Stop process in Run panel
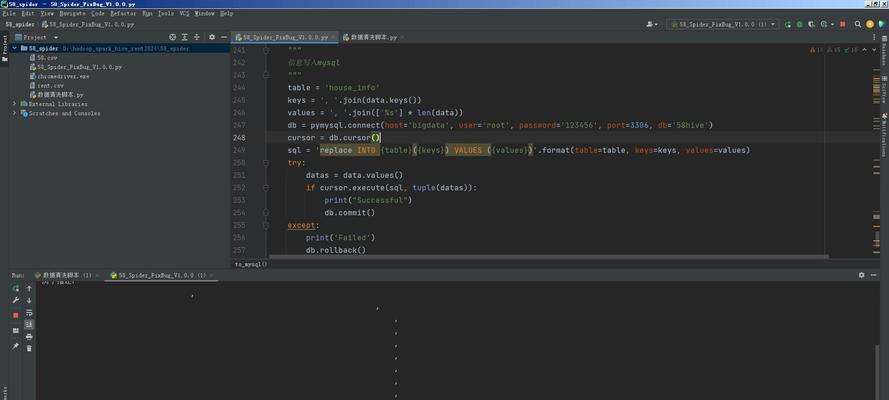Viewport: 889px width, 400px height. click(16, 315)
